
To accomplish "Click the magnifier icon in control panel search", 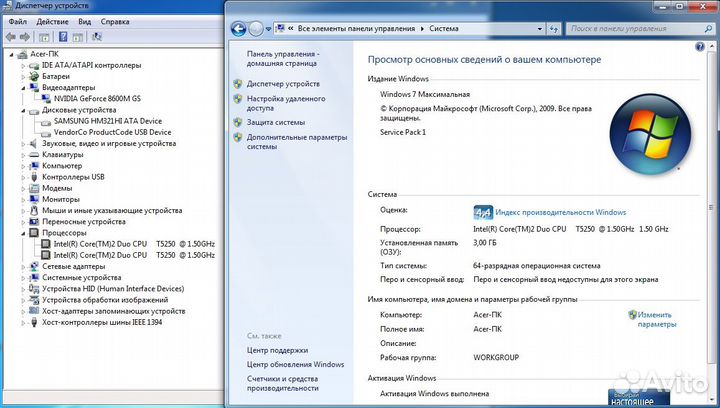I will (x=708, y=28).
